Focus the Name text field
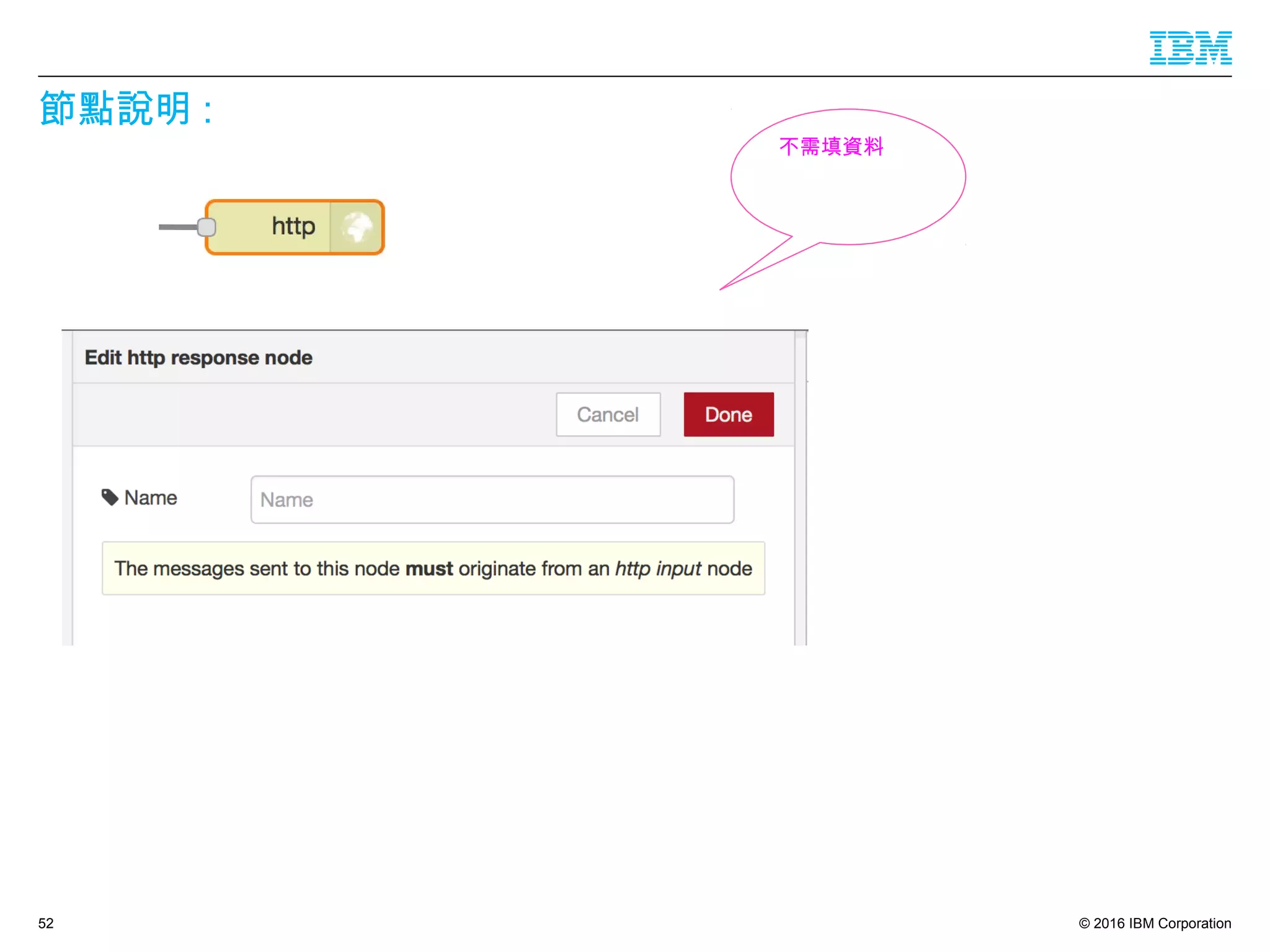This screenshot has width=1270, height=952. point(492,500)
